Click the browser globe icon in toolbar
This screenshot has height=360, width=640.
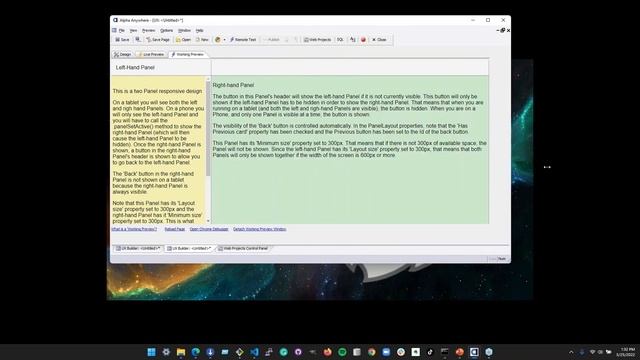(x=218, y=40)
